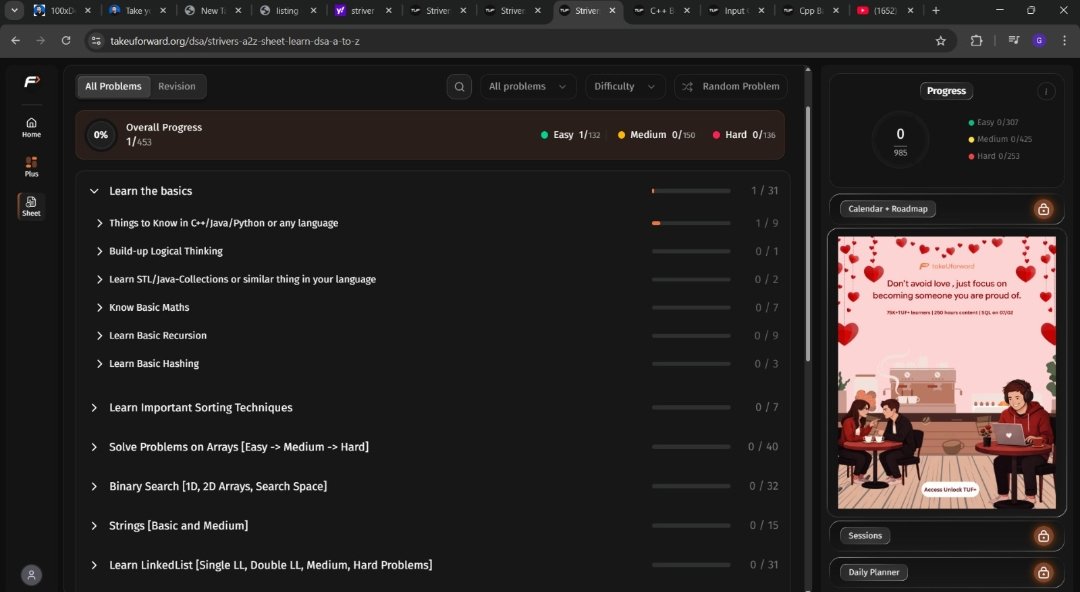
Task: Close the 100xD tab
Action: [x=87, y=10]
